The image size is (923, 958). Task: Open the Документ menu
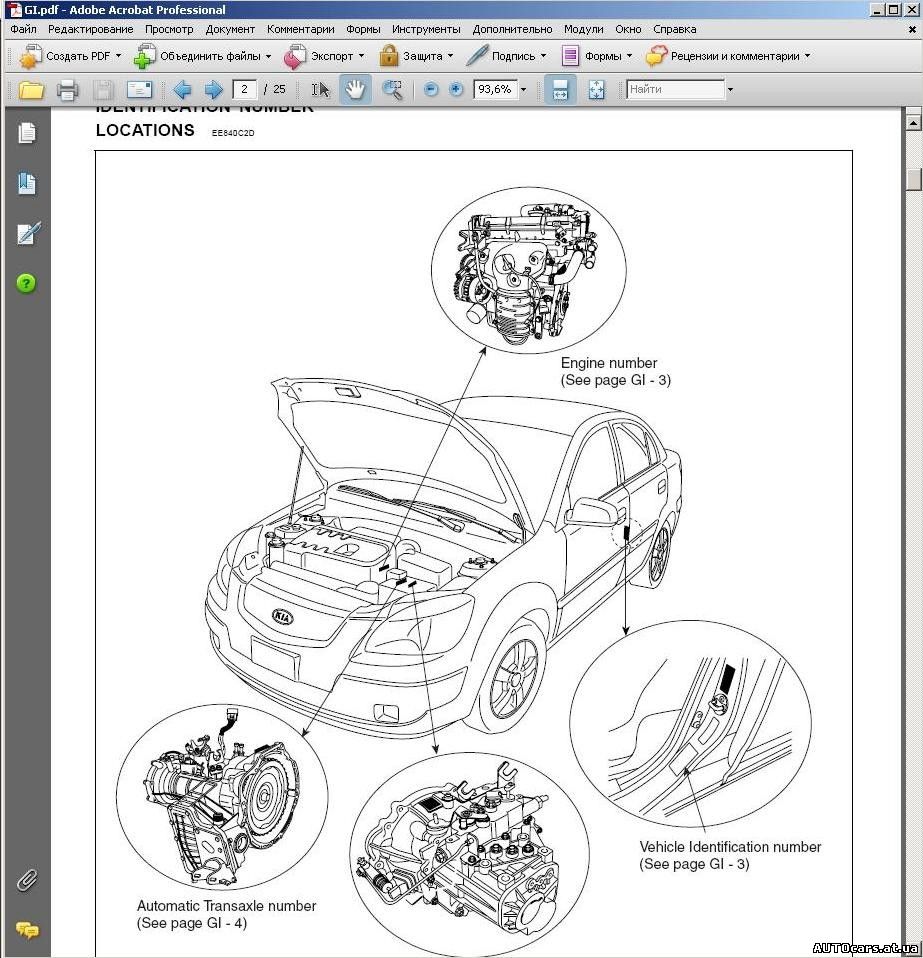pos(230,29)
